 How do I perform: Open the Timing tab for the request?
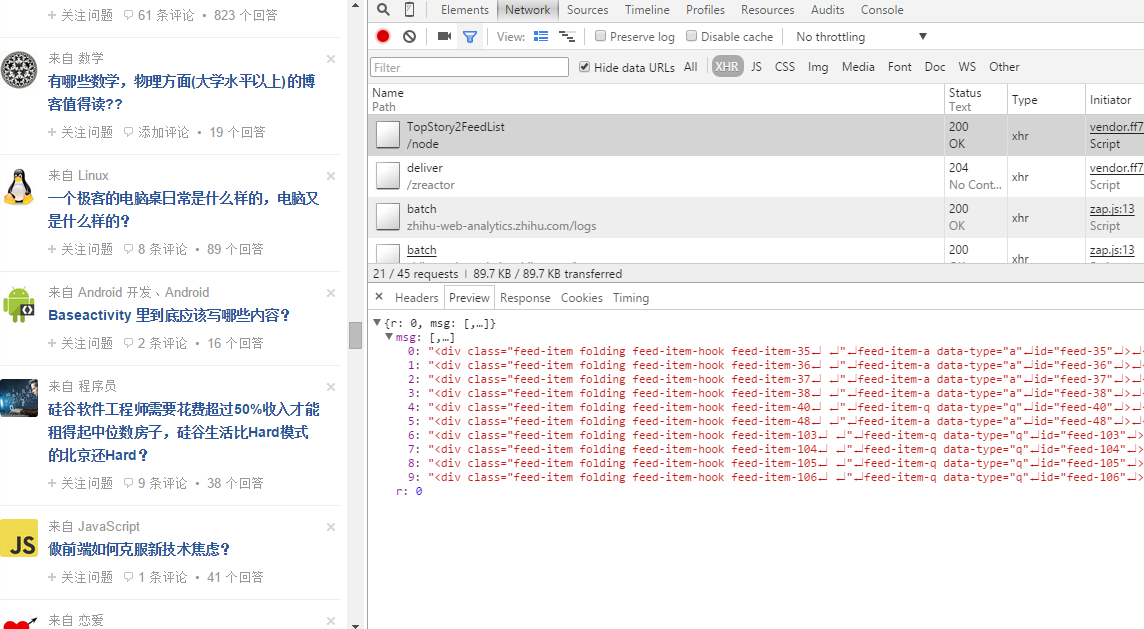[630, 297]
